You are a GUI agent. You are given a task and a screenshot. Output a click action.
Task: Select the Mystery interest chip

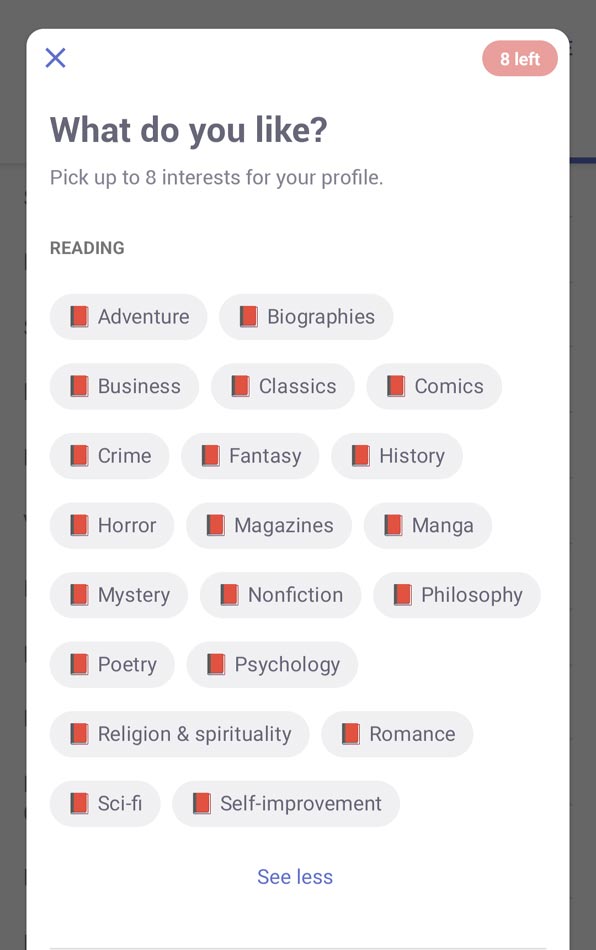click(119, 595)
